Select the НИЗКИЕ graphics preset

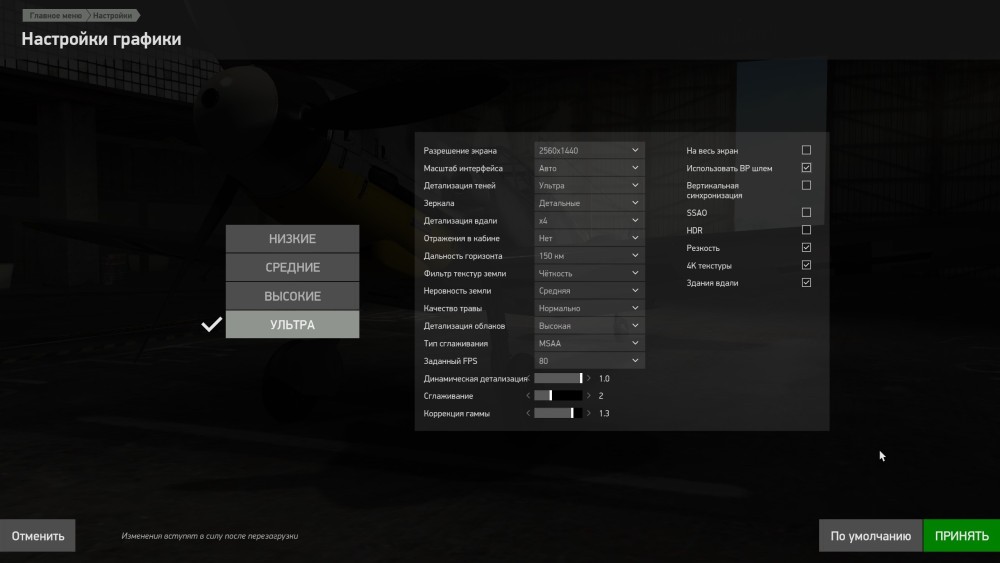pyautogui.click(x=292, y=238)
